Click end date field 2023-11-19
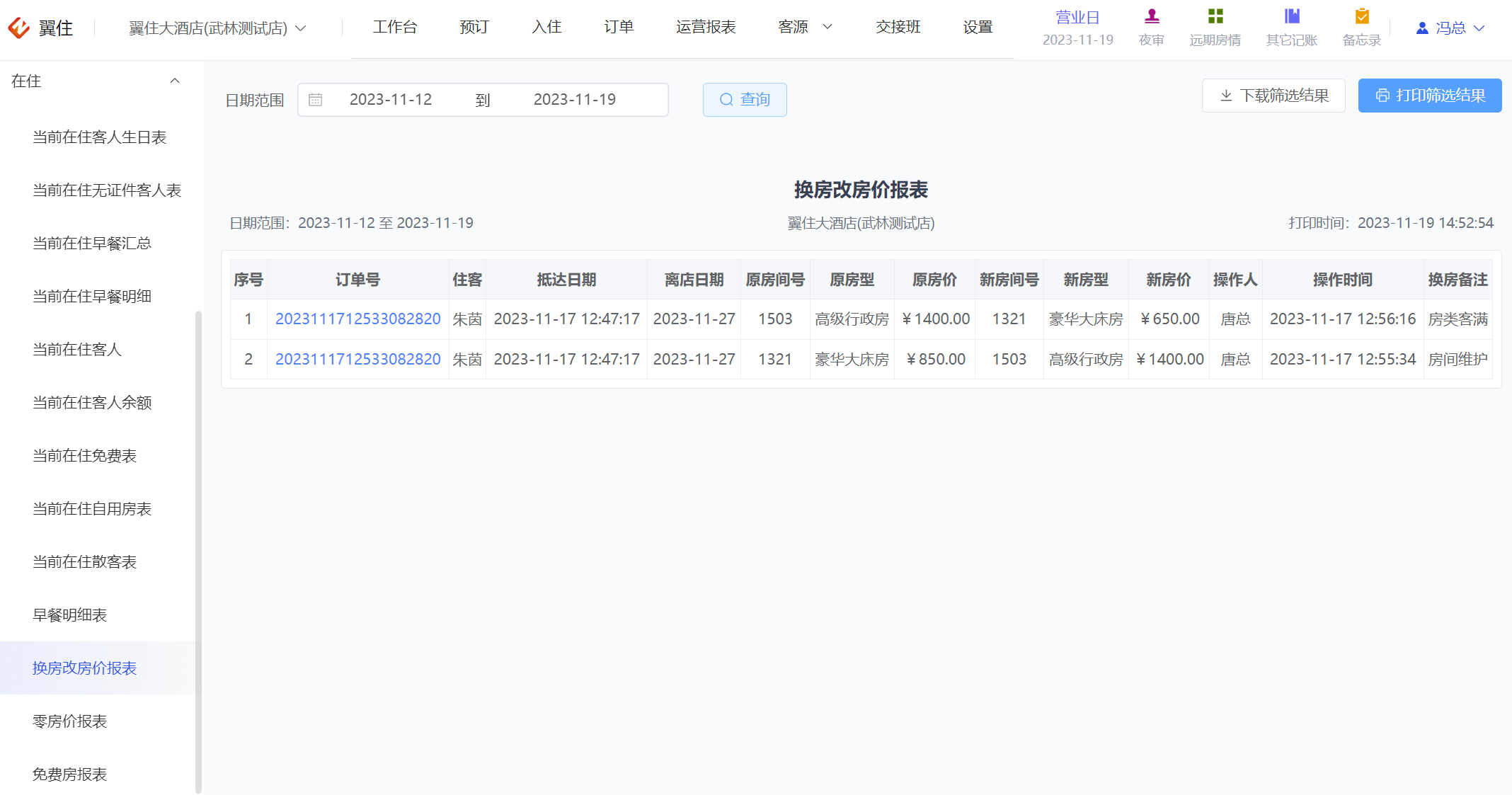 [x=575, y=100]
